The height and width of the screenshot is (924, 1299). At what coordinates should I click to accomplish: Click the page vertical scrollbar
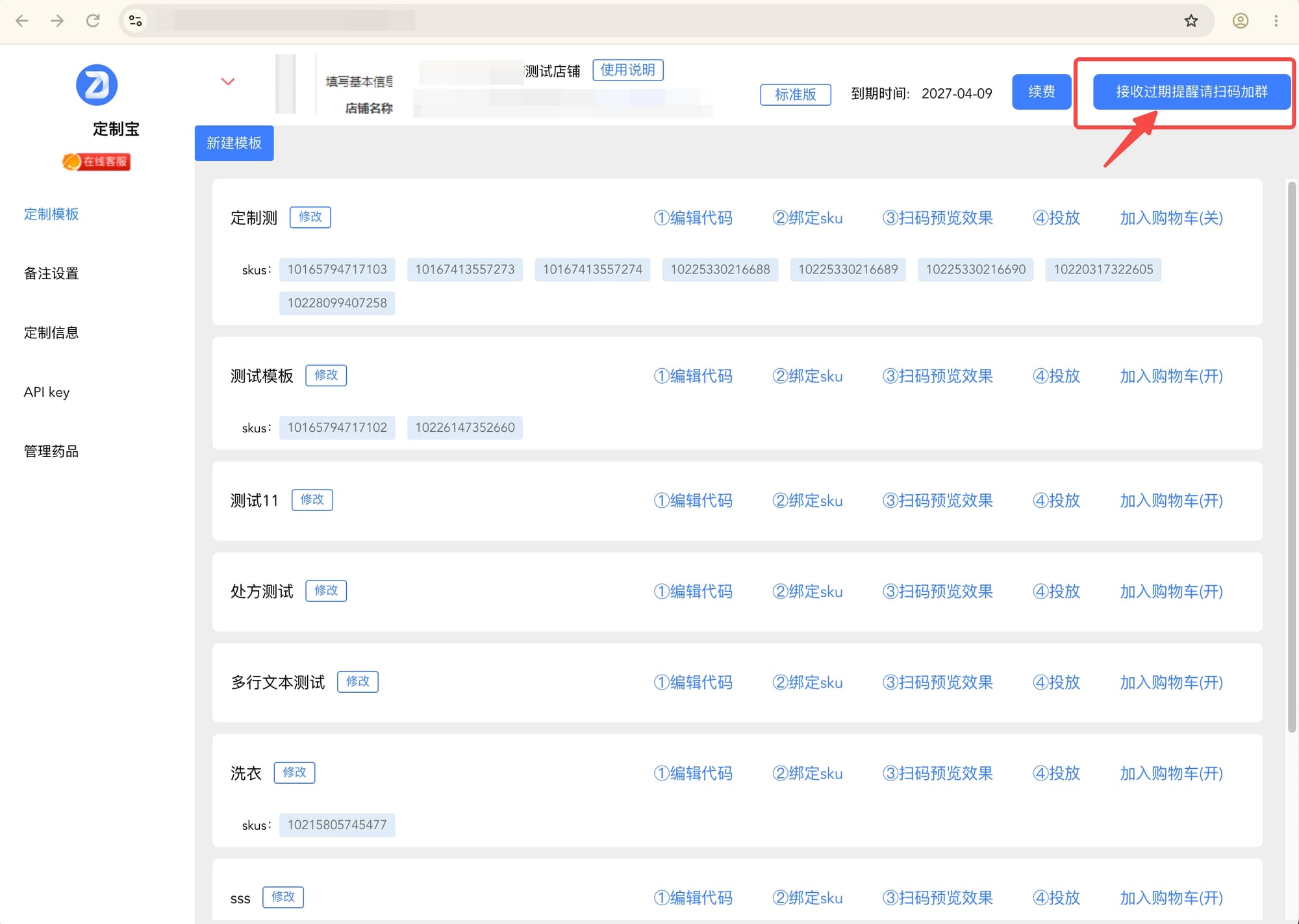coord(1292,458)
